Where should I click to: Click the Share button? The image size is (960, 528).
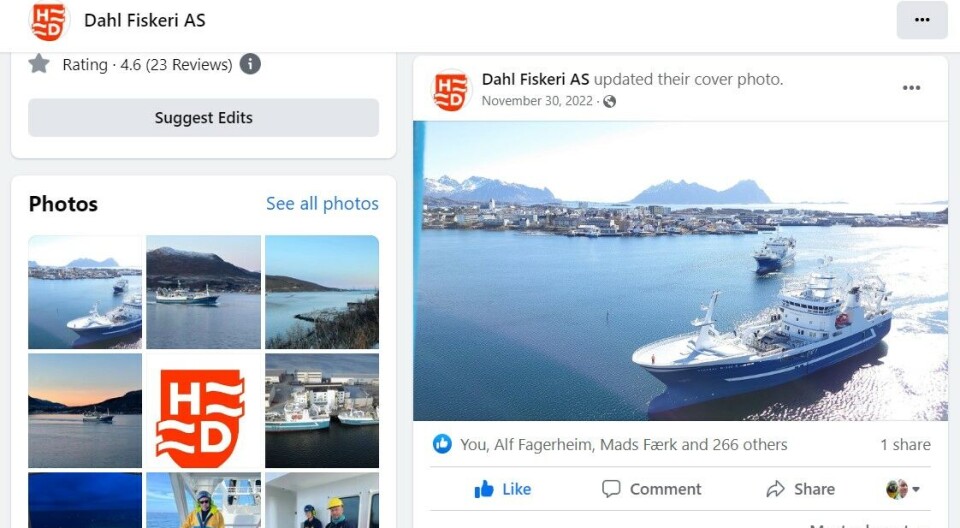tap(800, 489)
